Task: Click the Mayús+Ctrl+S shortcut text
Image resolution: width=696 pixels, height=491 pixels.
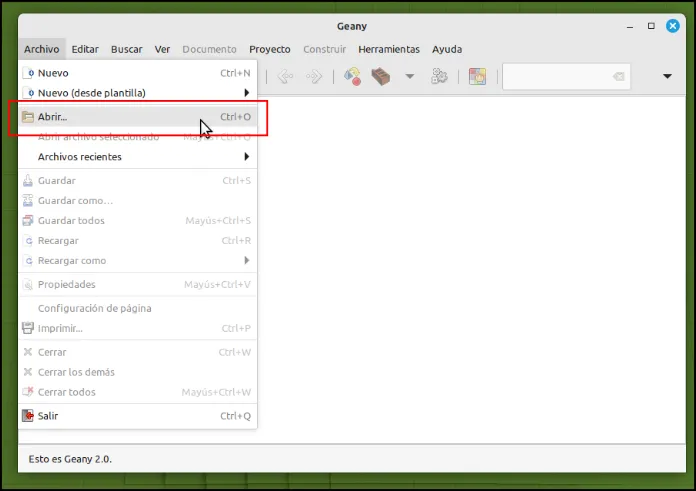Action: (x=218, y=221)
